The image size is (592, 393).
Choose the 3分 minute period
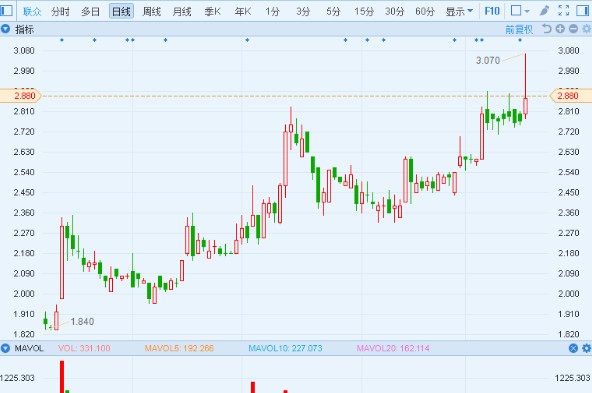(x=303, y=11)
